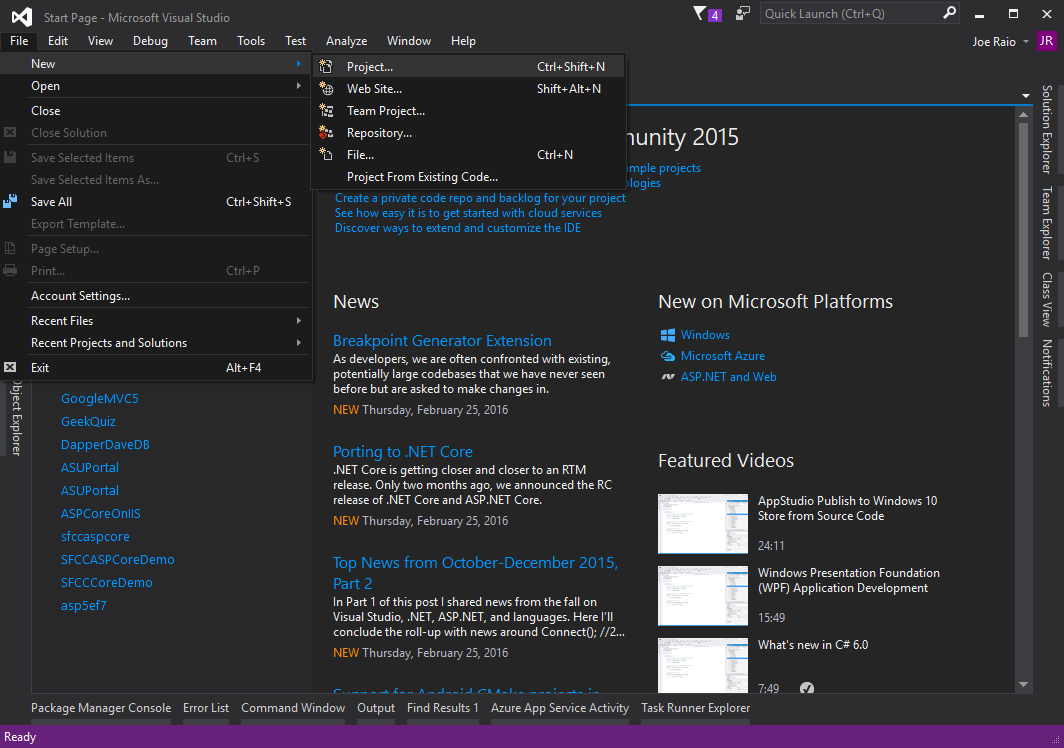The width and height of the screenshot is (1064, 748).
Task: Click the ASP.NET and Web icon
Action: tap(668, 377)
